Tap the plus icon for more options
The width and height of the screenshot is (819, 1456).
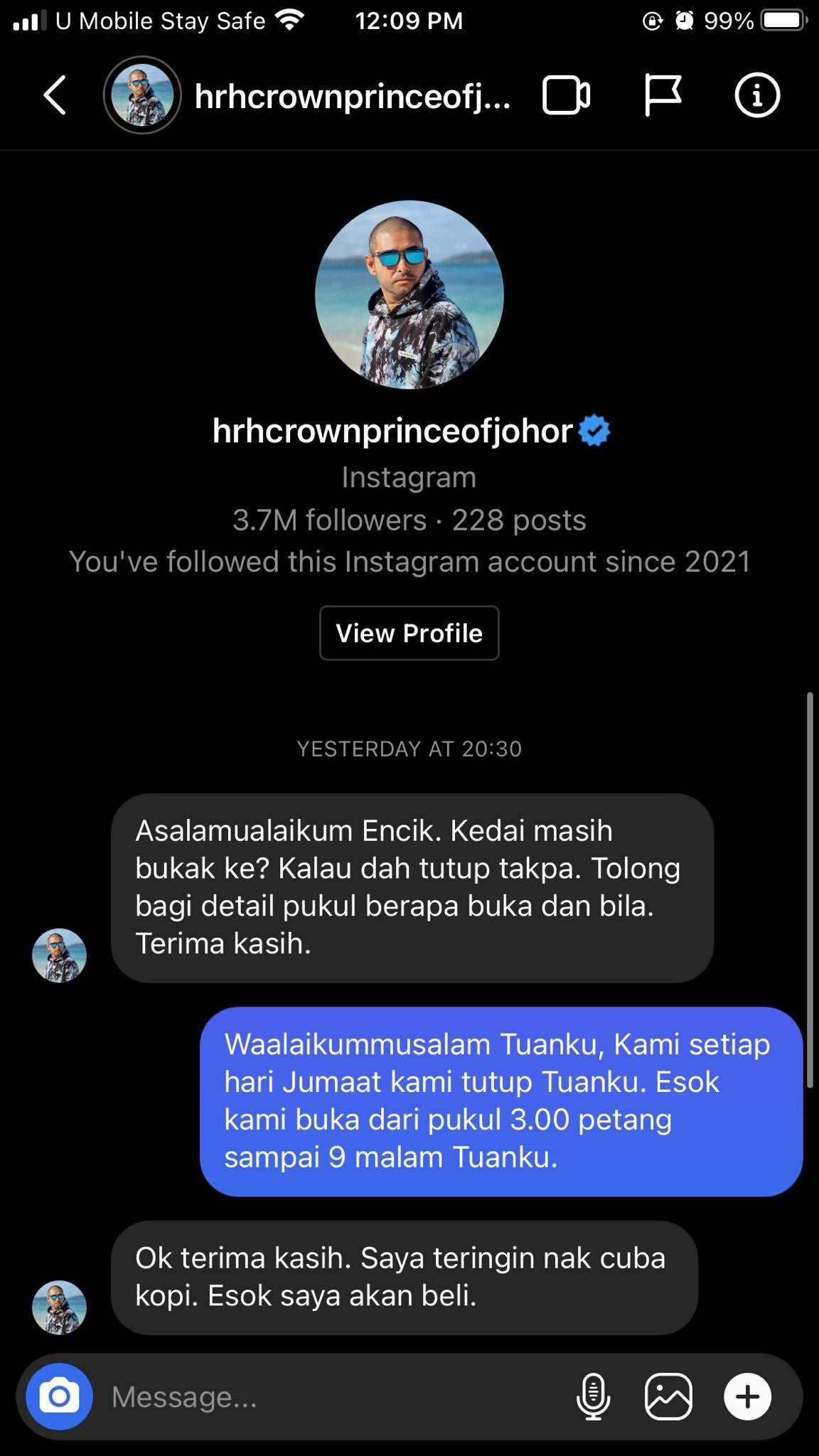point(747,1396)
